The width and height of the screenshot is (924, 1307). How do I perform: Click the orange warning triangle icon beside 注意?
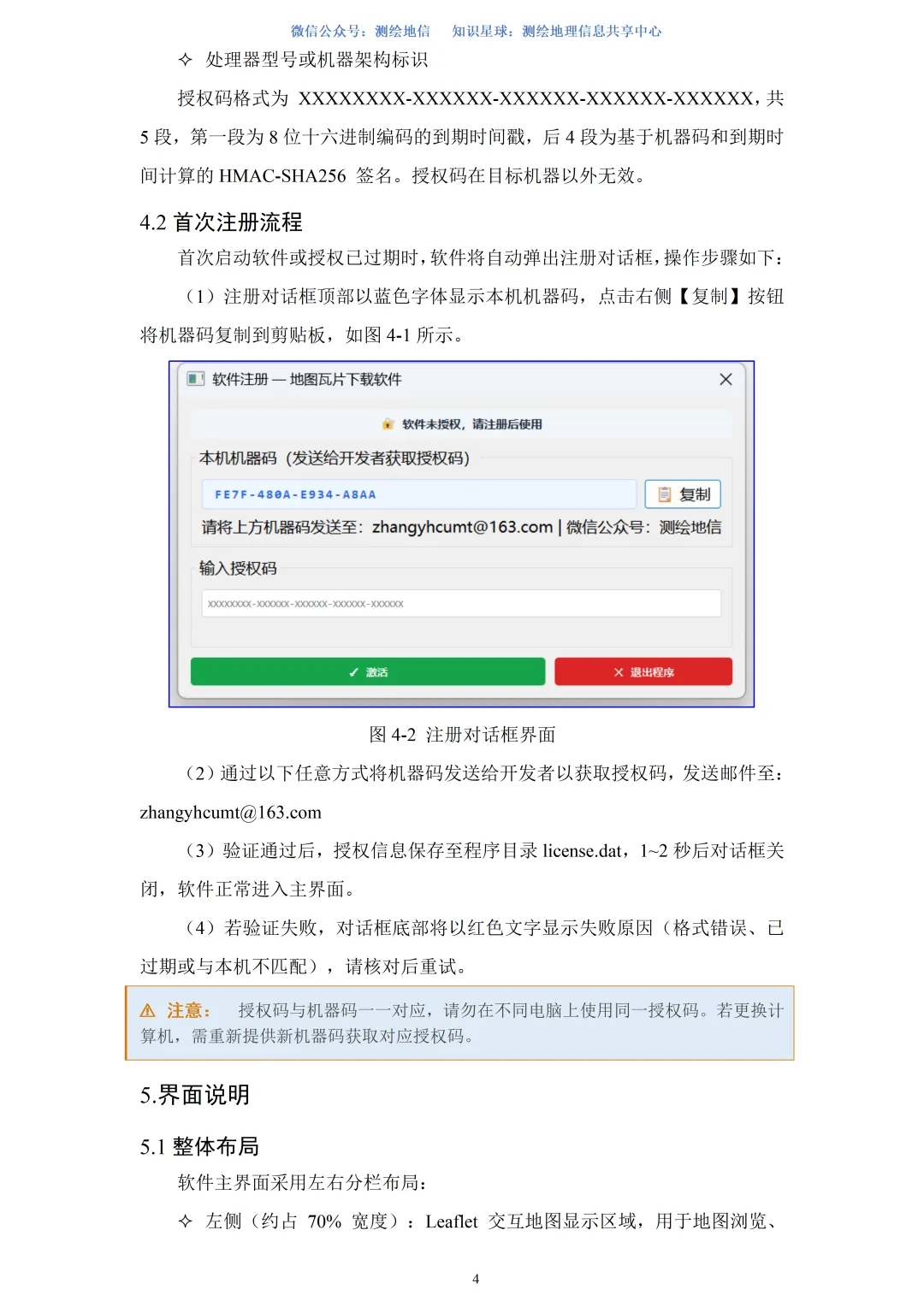click(x=148, y=1010)
